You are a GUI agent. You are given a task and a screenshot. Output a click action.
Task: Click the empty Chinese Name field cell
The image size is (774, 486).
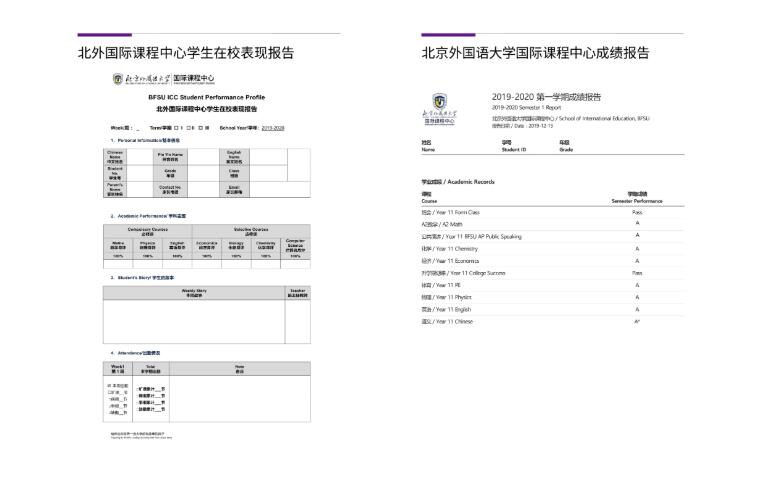click(x=138, y=155)
